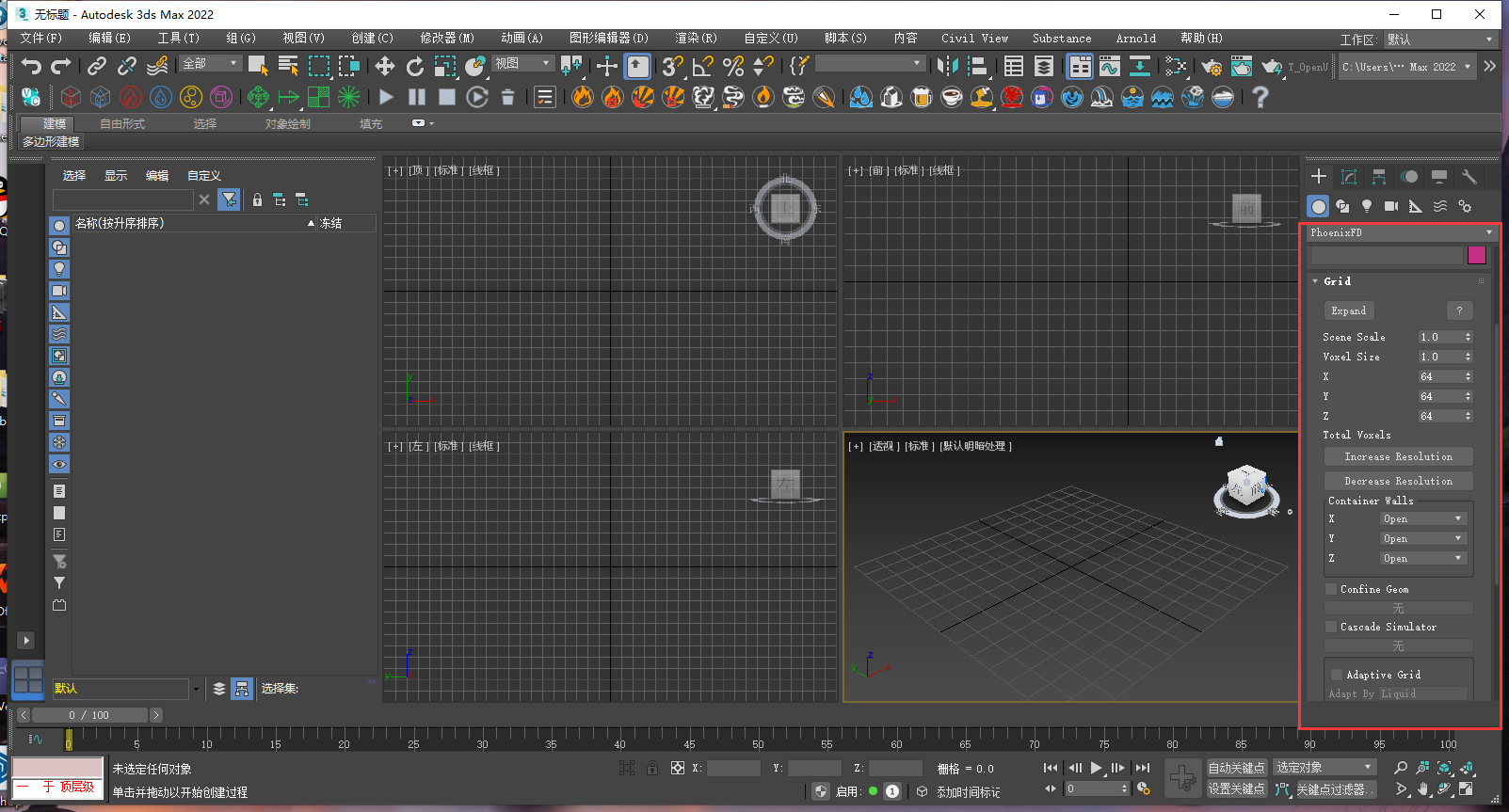Toggle the display filter icon in scene explorer
Image resolution: width=1509 pixels, height=812 pixels.
click(229, 199)
